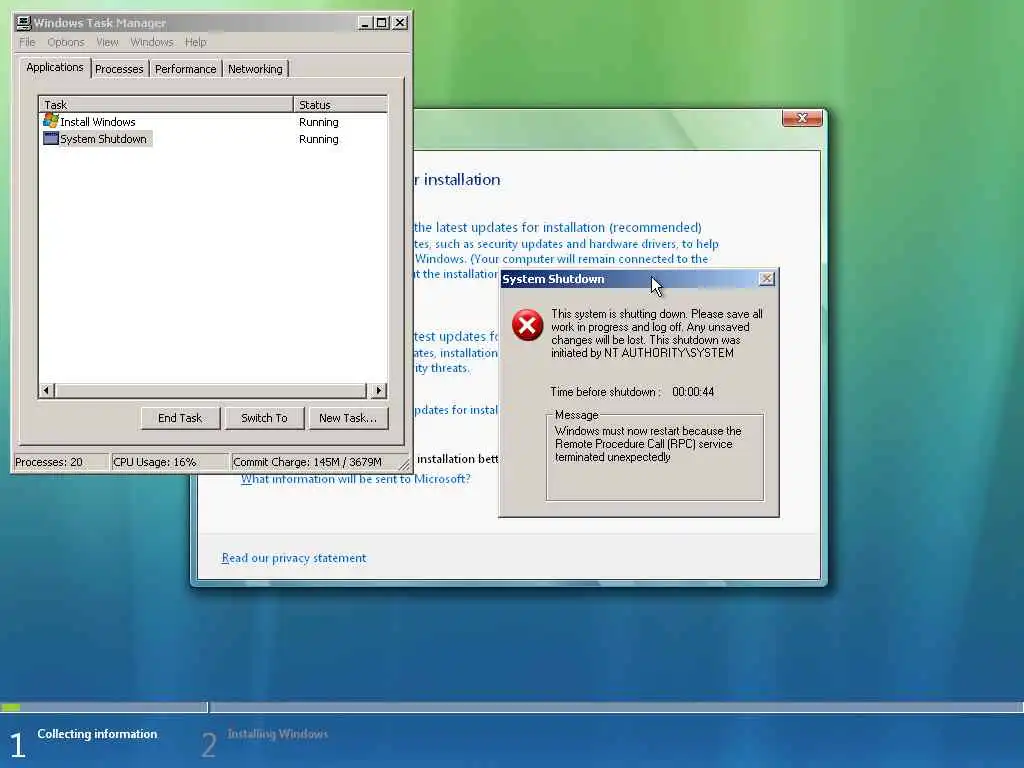The width and height of the screenshot is (1024, 768).
Task: Click the task list horizontal scrollbar track
Action: 212,391
